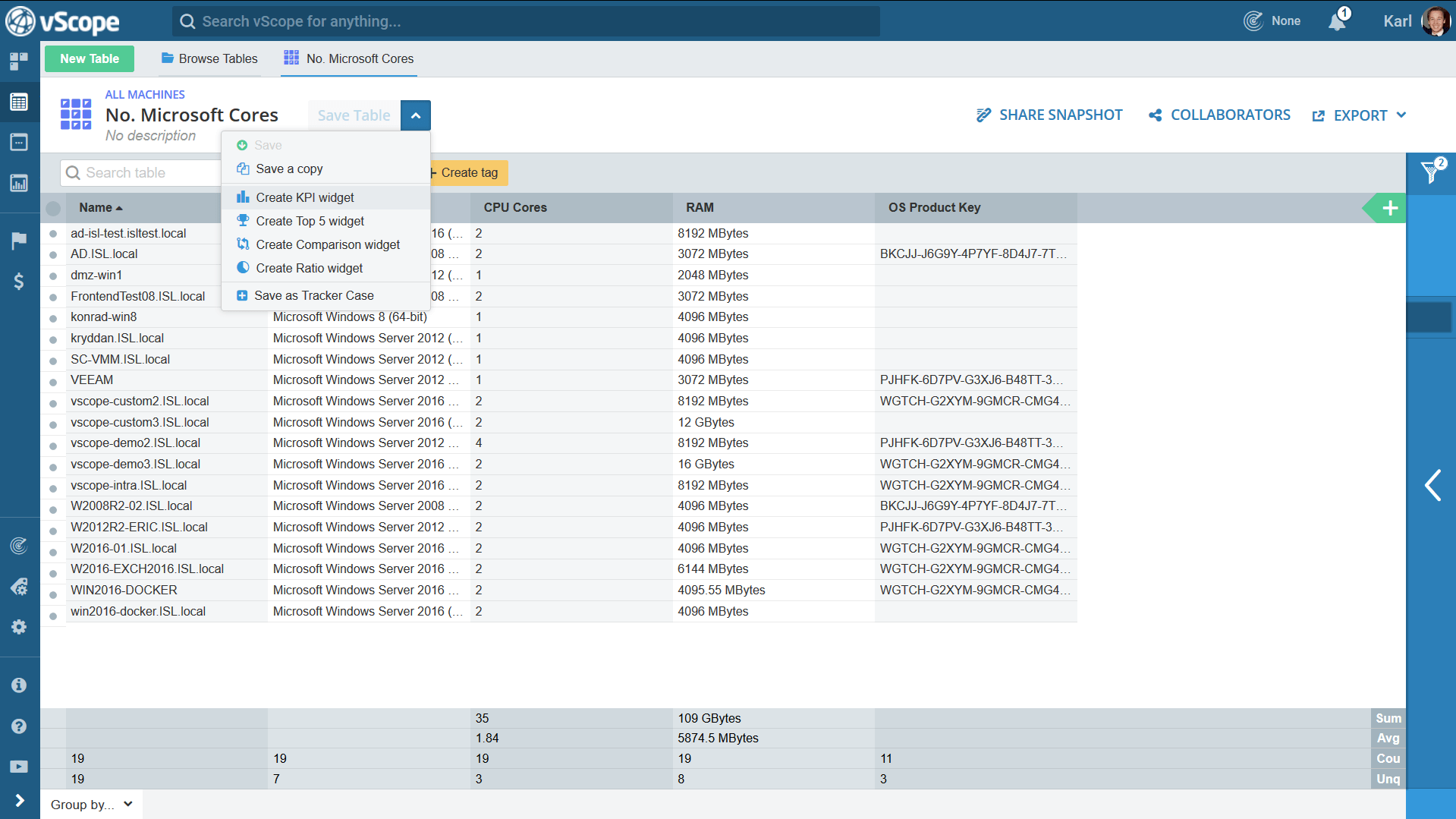Choose Create Comparison widget

click(326, 244)
